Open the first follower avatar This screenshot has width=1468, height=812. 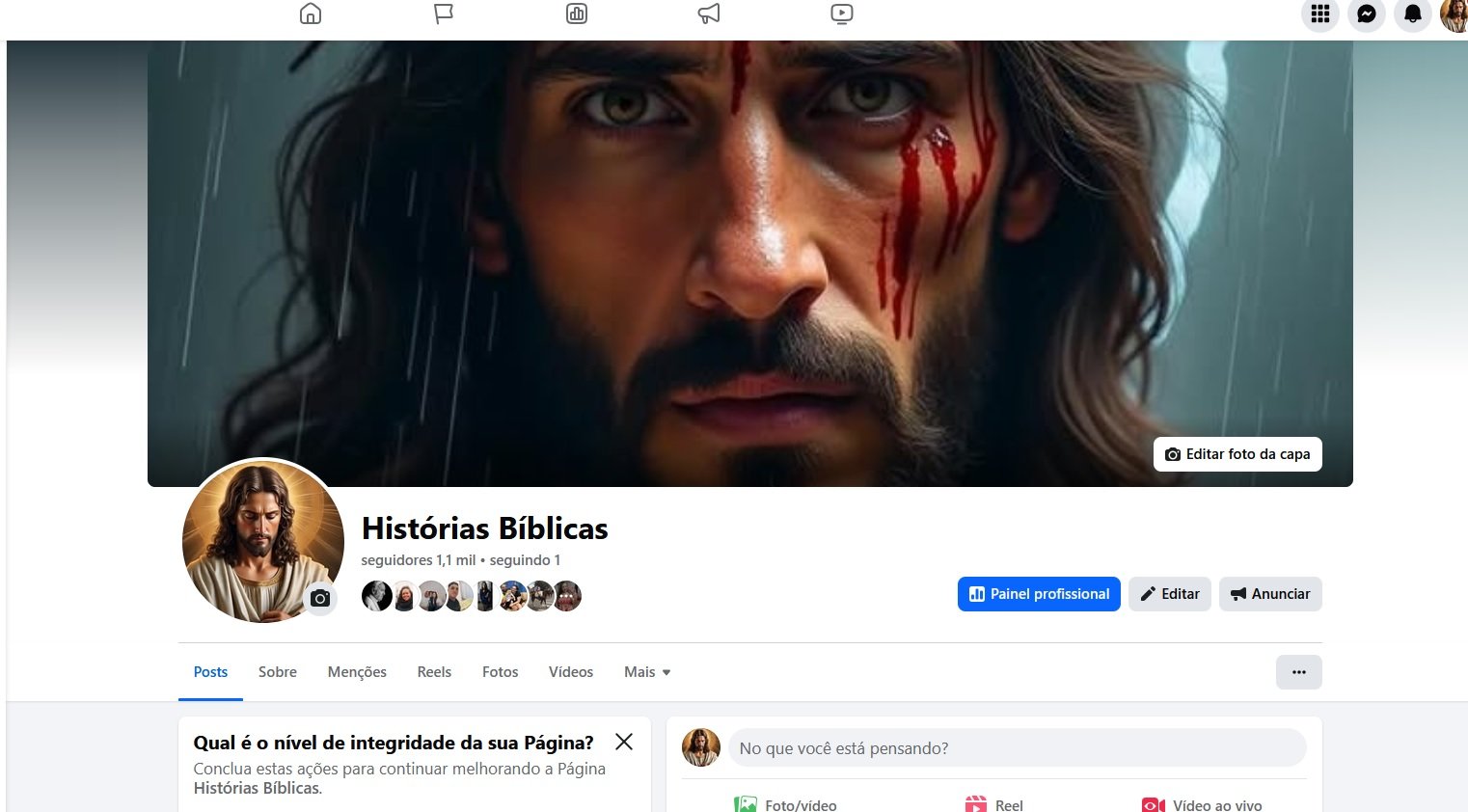pyautogui.click(x=376, y=596)
